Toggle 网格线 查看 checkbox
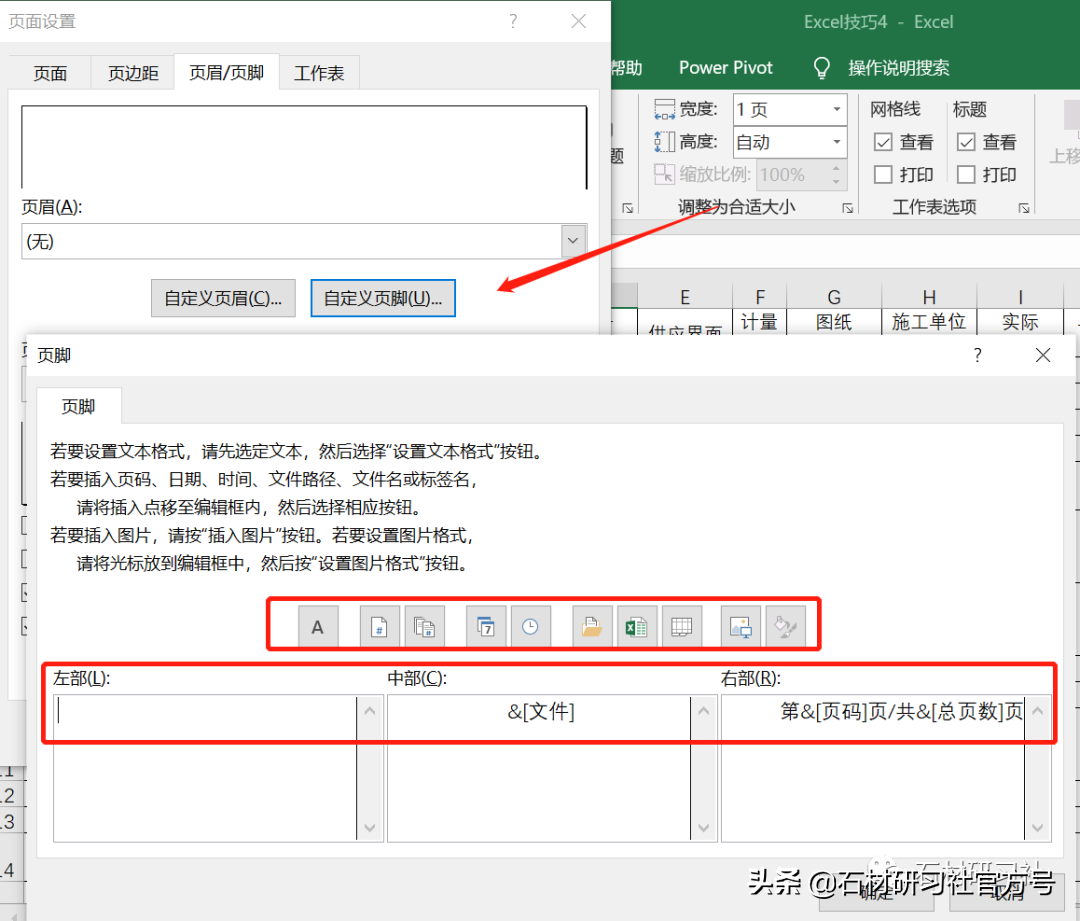1080x921 pixels. coord(883,142)
